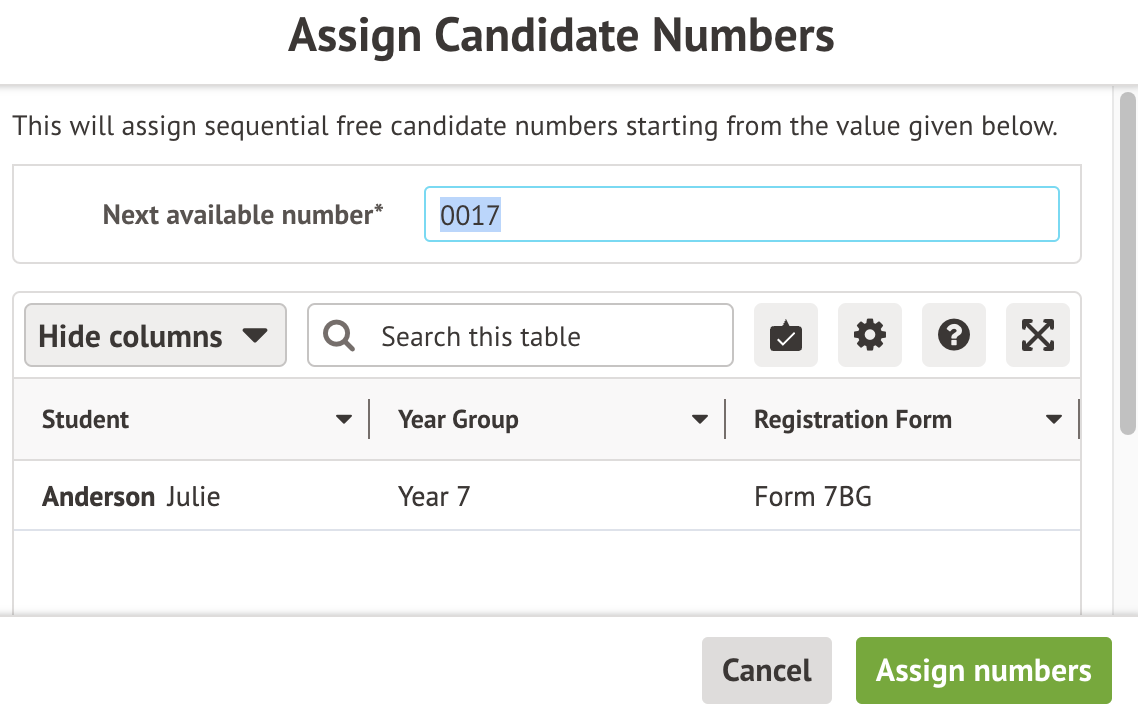
Task: Click the Form 7BG cell
Action: coord(813,497)
